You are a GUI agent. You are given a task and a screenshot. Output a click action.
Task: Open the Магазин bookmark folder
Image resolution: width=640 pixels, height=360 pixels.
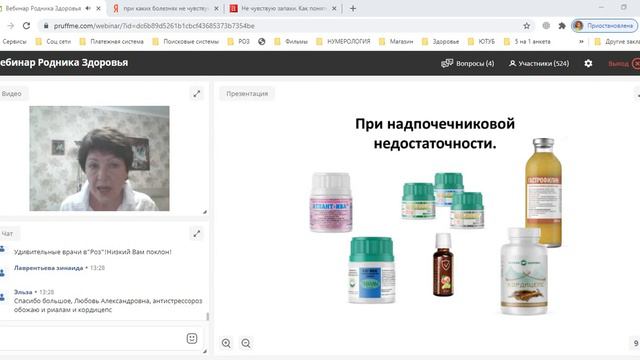[396, 42]
